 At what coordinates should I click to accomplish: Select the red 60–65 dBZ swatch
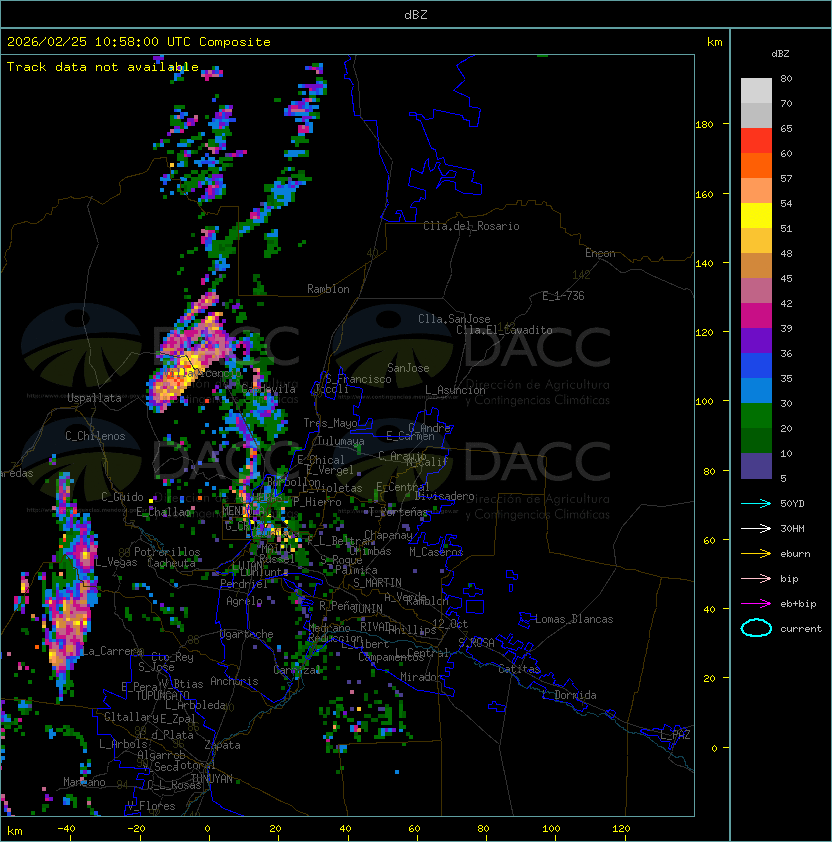click(x=756, y=141)
